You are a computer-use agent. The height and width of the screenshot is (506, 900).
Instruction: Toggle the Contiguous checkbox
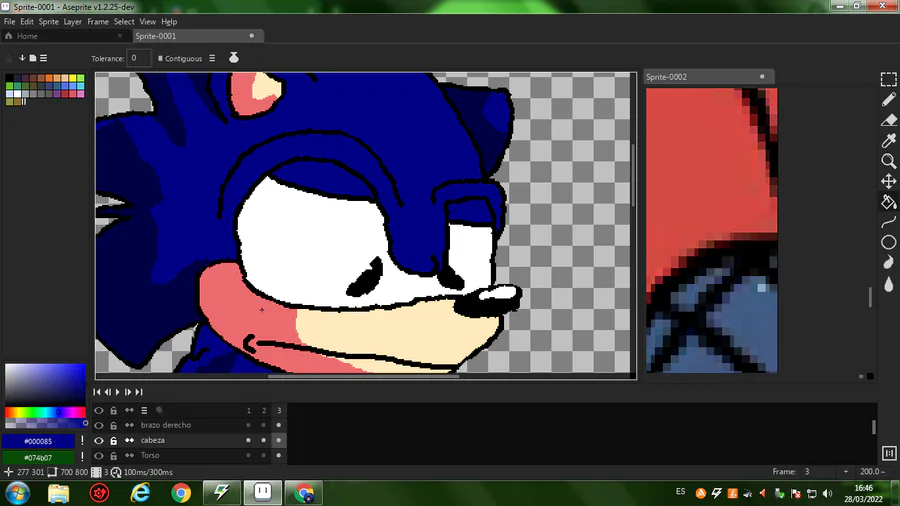coord(180,59)
